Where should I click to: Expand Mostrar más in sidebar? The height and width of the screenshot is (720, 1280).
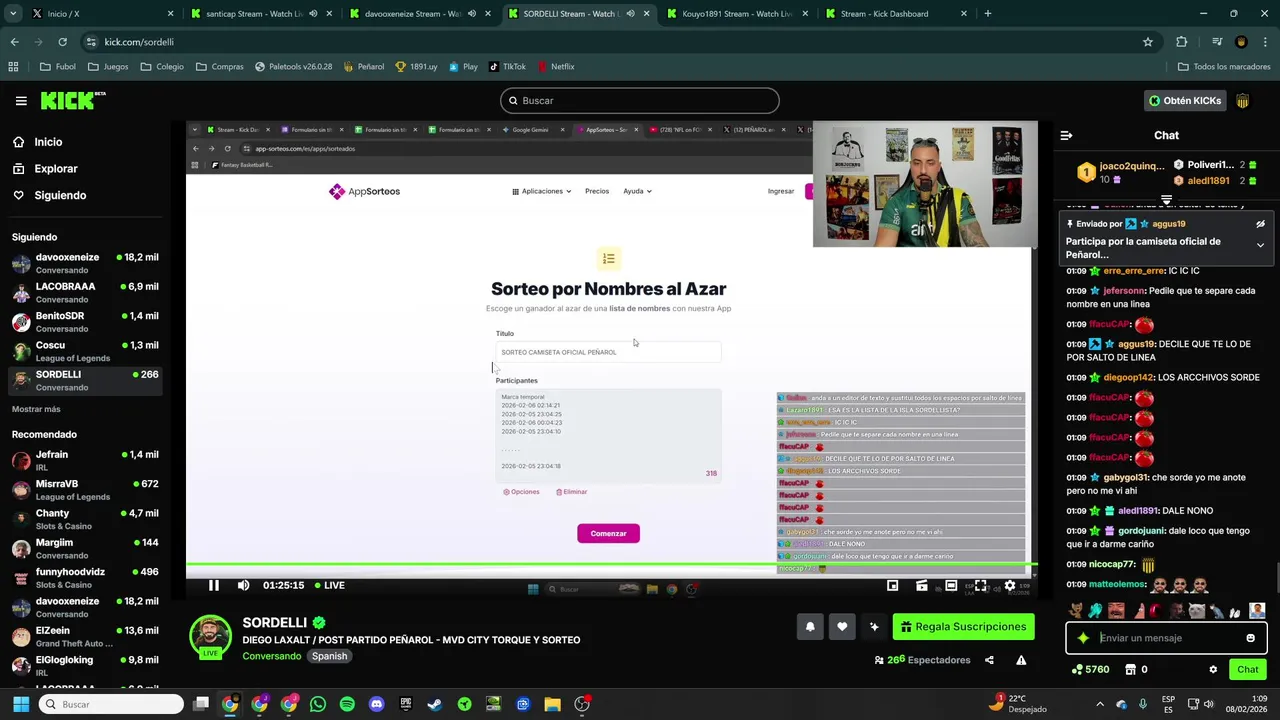pos(36,409)
